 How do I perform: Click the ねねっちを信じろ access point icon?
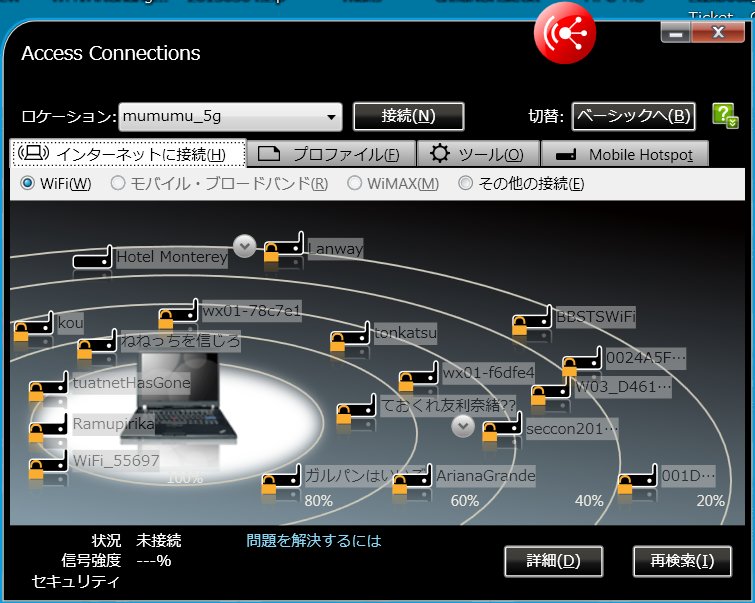pyautogui.click(x=97, y=344)
